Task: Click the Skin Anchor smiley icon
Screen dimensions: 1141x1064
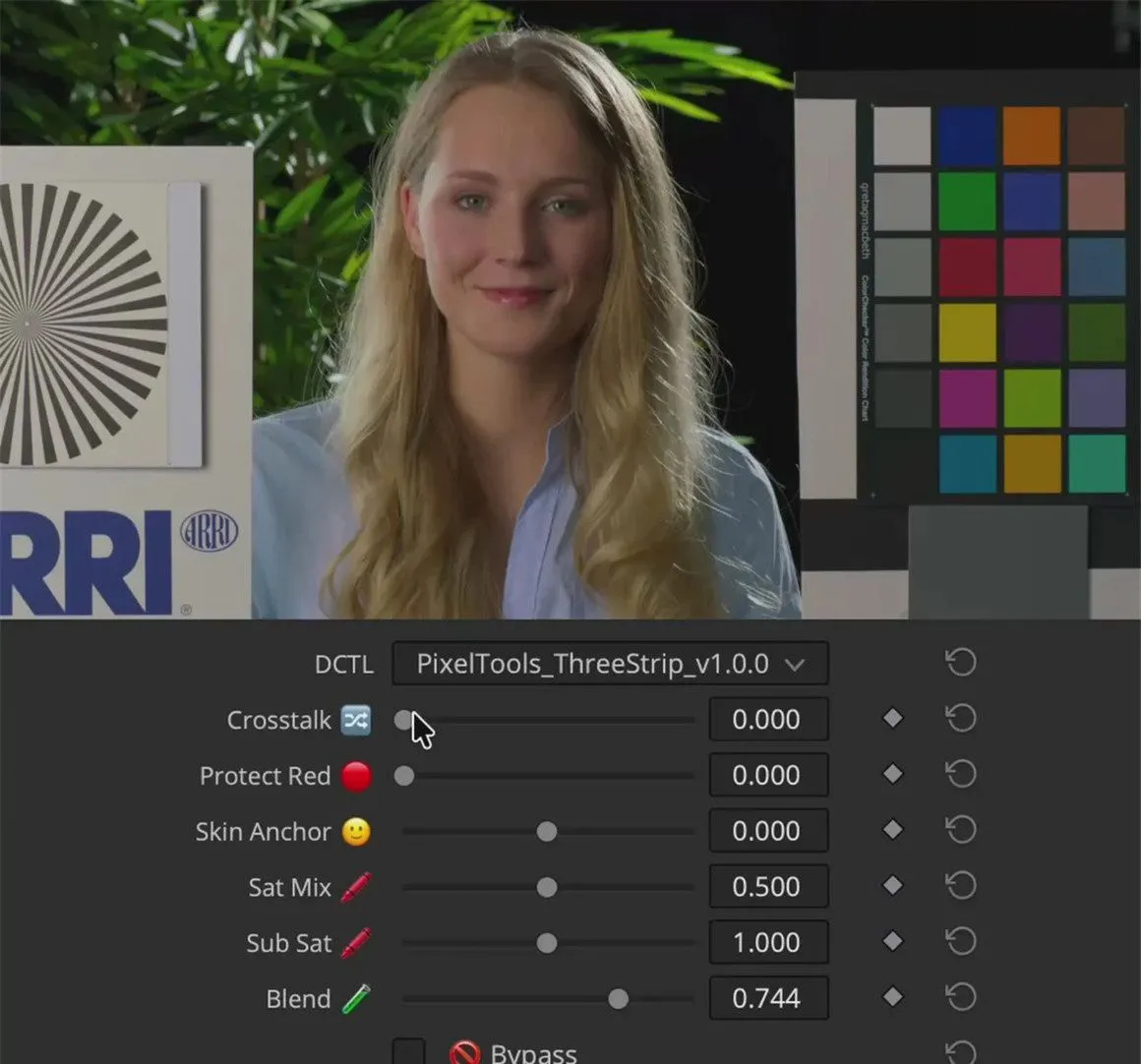Action: pos(356,831)
